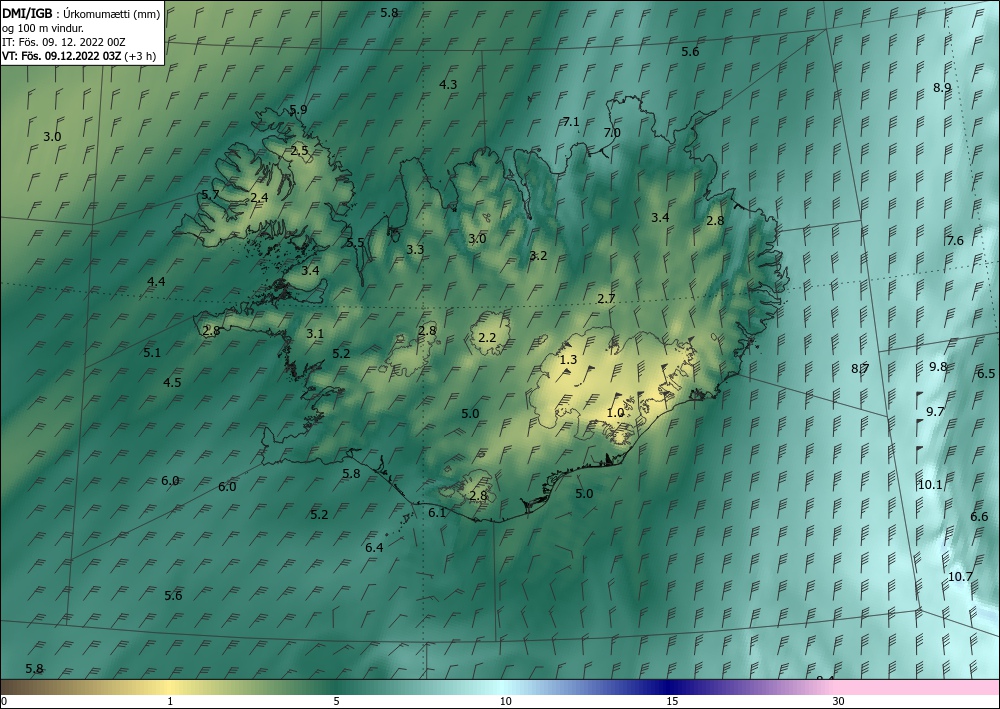Click the 2.5 value in the Westfjords
This screenshot has width=1000, height=709.
click(x=299, y=151)
